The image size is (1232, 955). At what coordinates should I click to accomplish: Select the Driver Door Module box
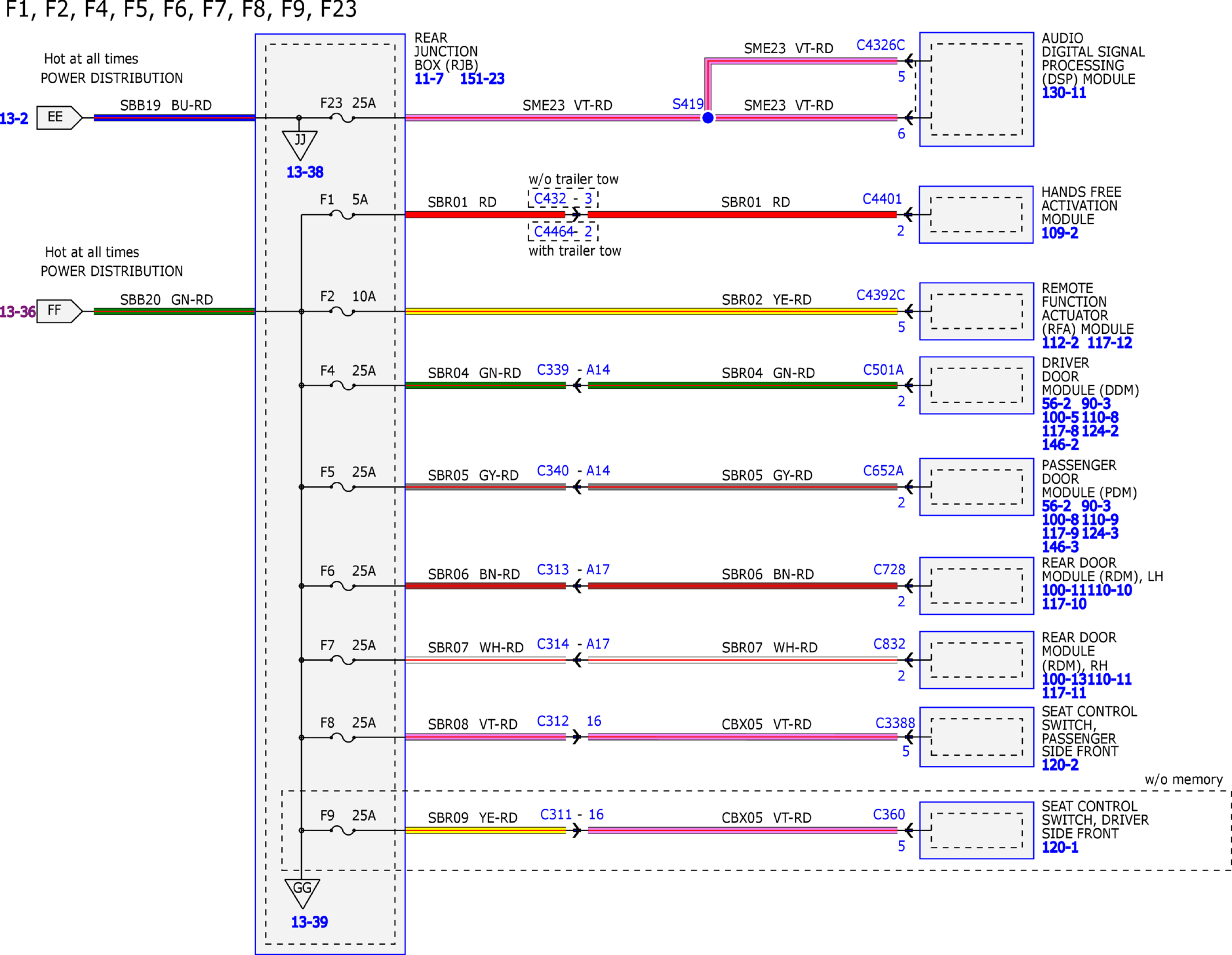pos(976,385)
